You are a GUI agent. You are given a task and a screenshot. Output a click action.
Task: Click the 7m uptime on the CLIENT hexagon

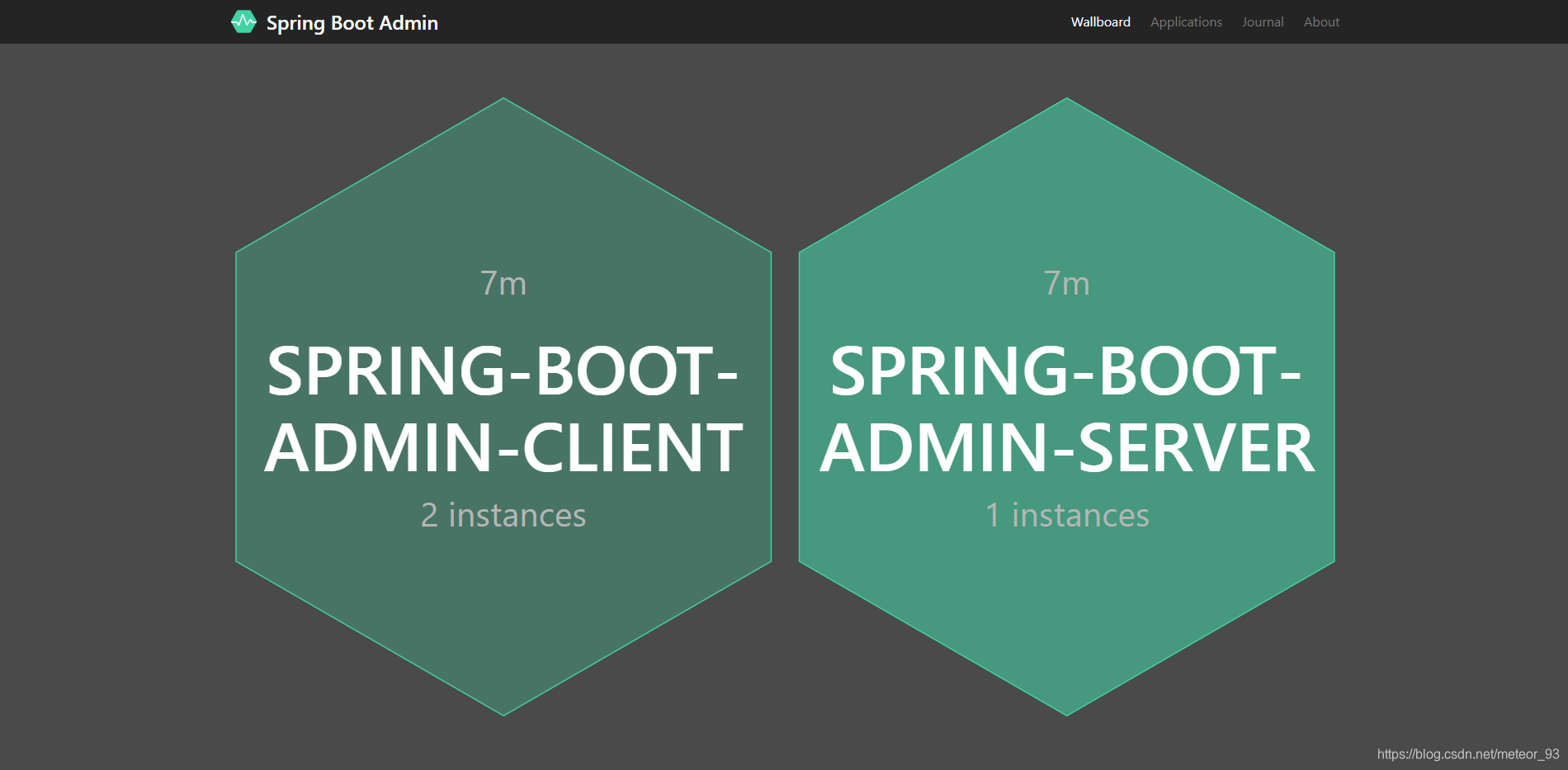[x=503, y=283]
